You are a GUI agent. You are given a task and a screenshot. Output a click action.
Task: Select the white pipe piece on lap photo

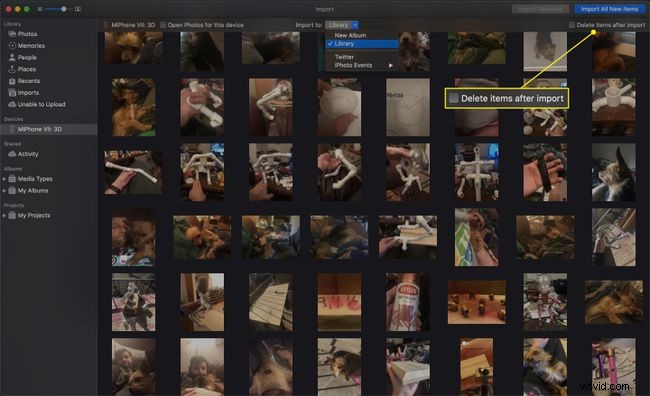(133, 172)
